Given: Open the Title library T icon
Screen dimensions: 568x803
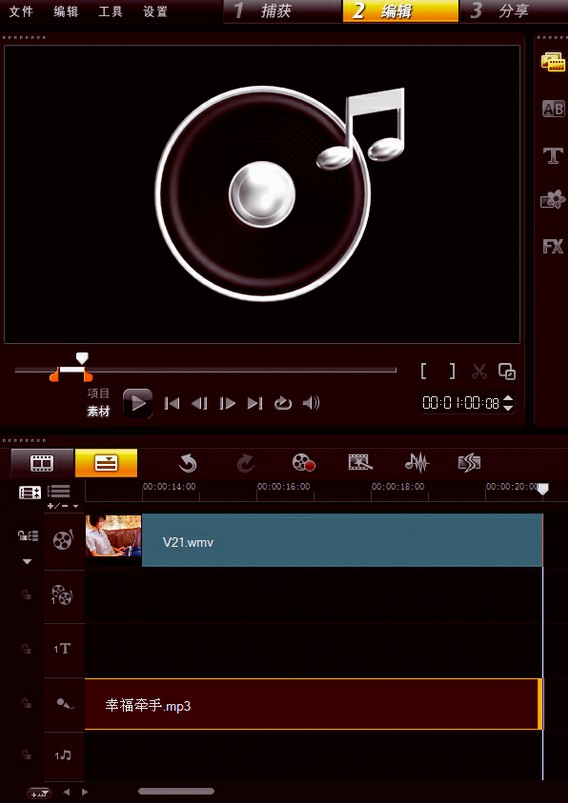Looking at the screenshot, I should [553, 155].
